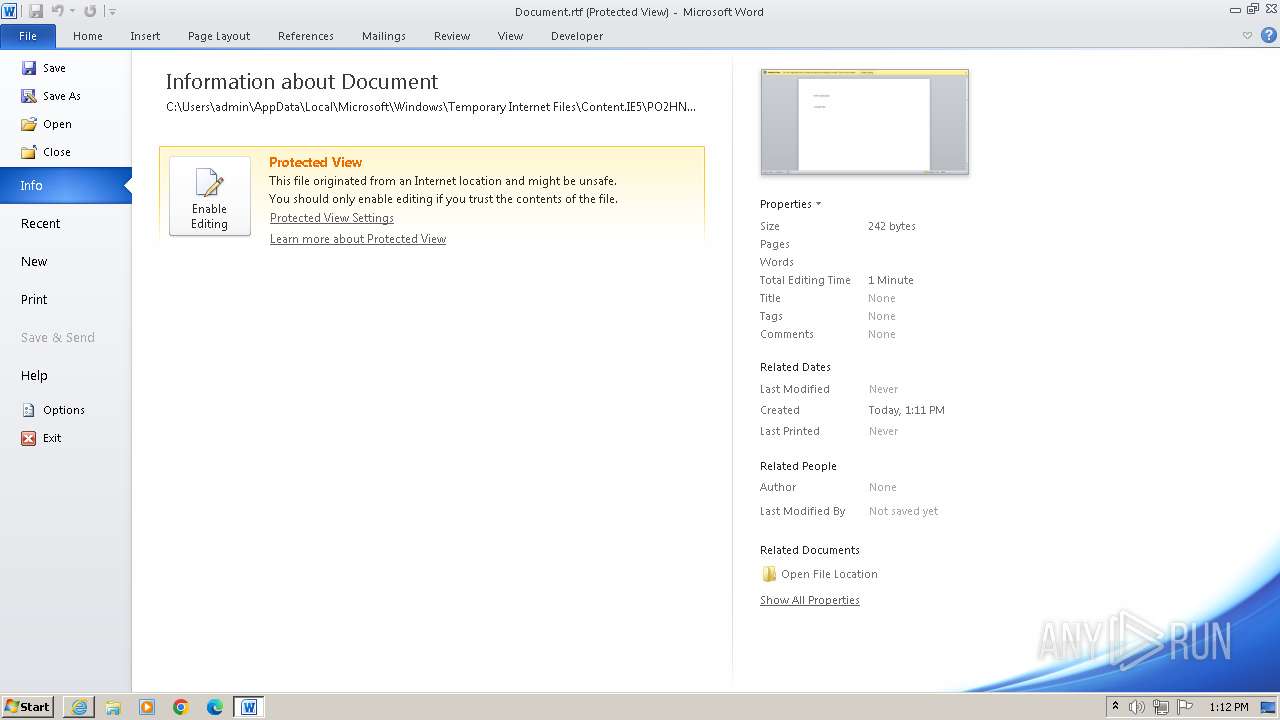Click the taskbar clock showing 1:12 PM
Screen dimensions: 1280x720
[x=1228, y=707]
